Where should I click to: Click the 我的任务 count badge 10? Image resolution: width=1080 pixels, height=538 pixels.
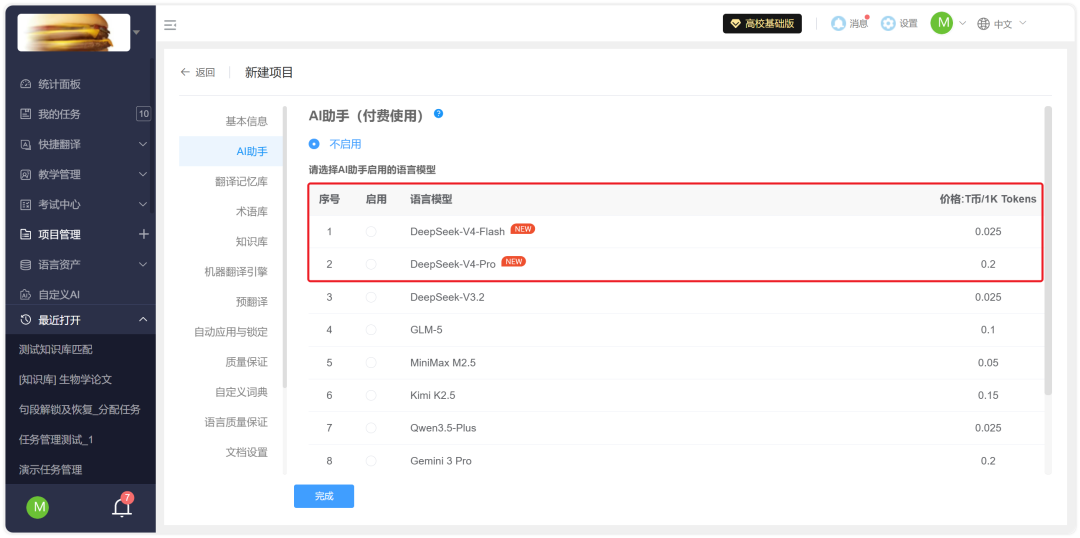(143, 114)
